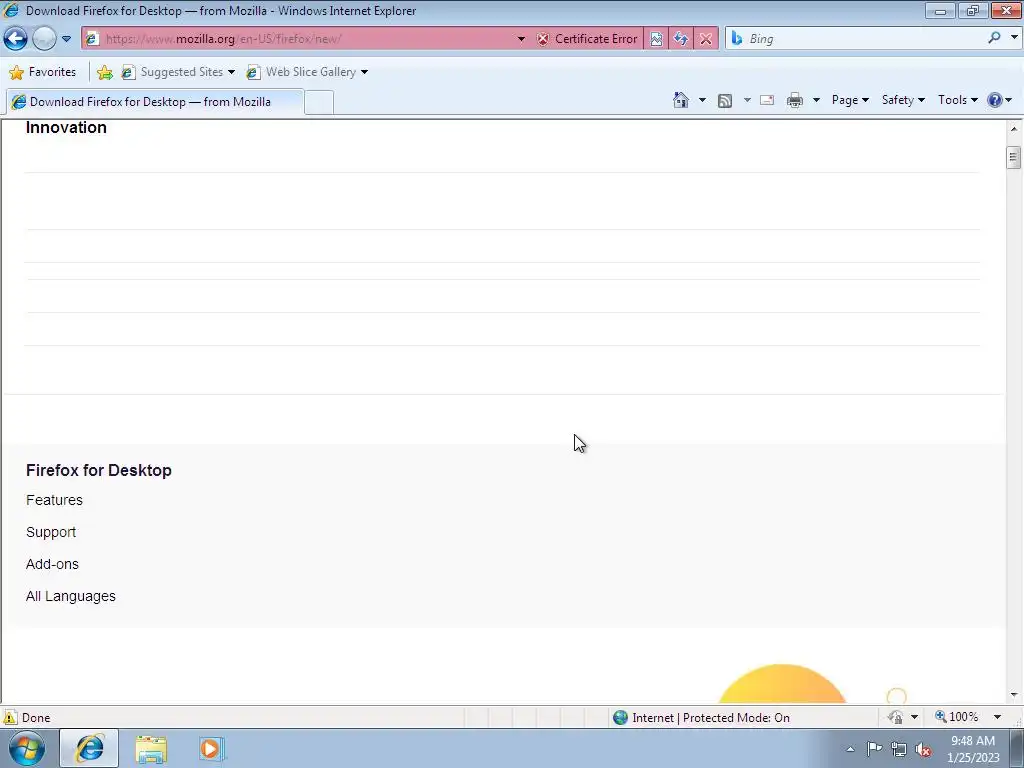Click the Internet Explorer taskbar icon
The height and width of the screenshot is (768, 1024).
pos(89,748)
